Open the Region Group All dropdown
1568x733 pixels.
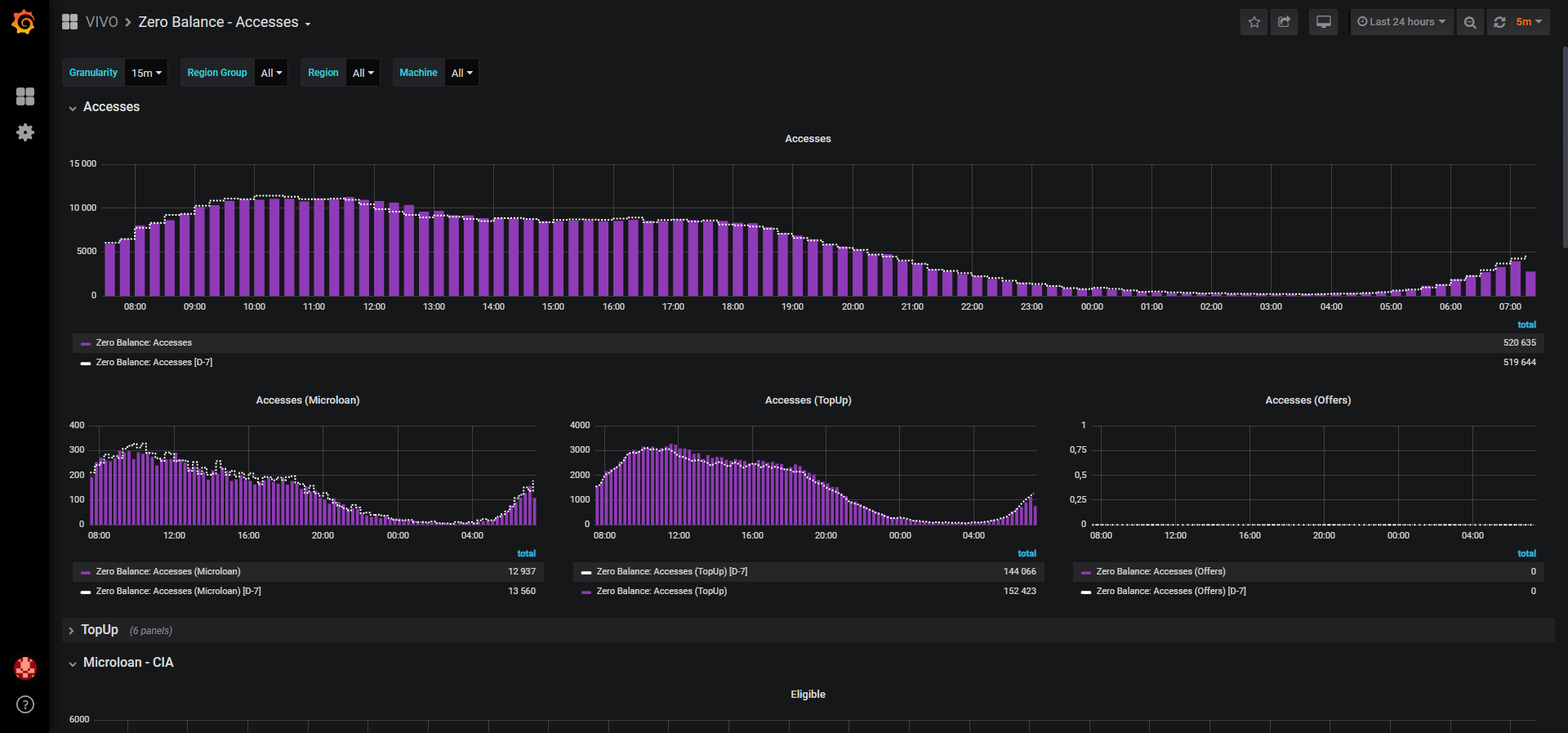[271, 73]
